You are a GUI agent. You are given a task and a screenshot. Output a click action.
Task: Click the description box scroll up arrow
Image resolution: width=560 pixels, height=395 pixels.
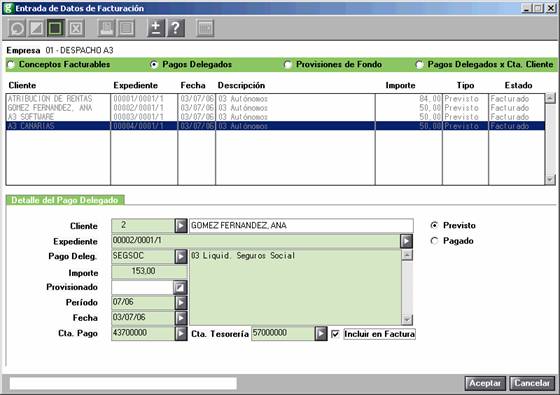(x=407, y=254)
